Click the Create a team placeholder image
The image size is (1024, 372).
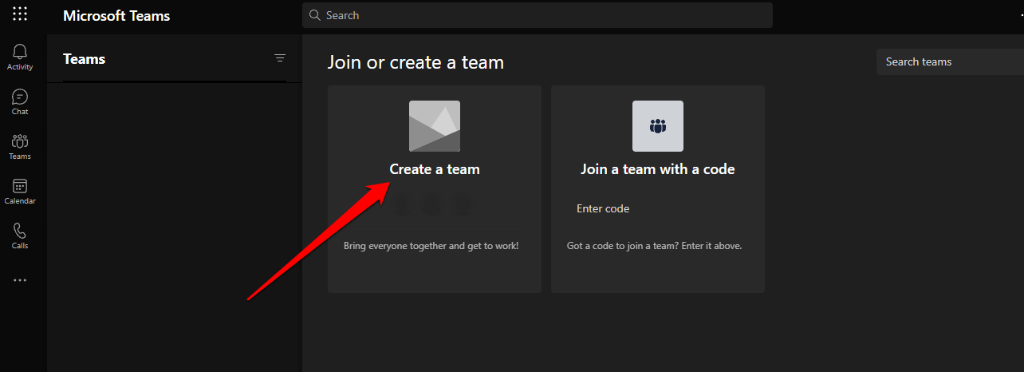434,126
